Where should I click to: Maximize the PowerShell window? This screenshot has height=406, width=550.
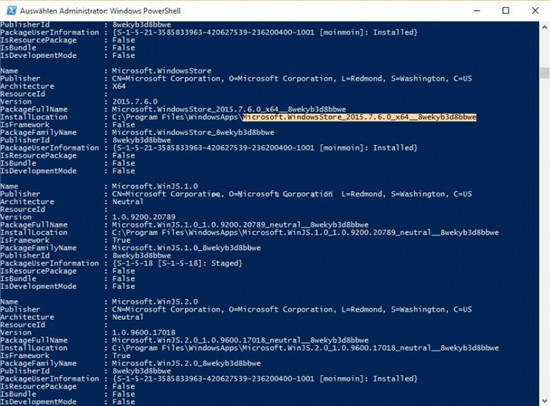[506, 11]
